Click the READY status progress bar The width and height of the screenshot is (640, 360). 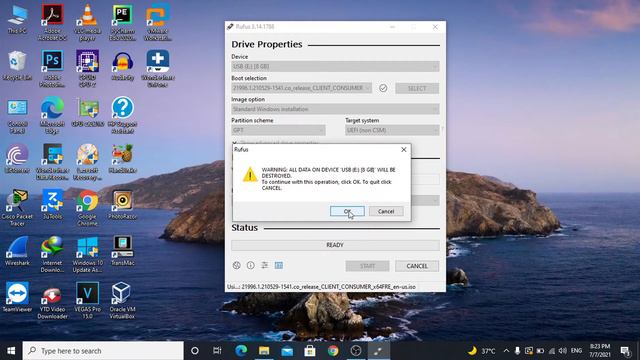click(x=335, y=245)
